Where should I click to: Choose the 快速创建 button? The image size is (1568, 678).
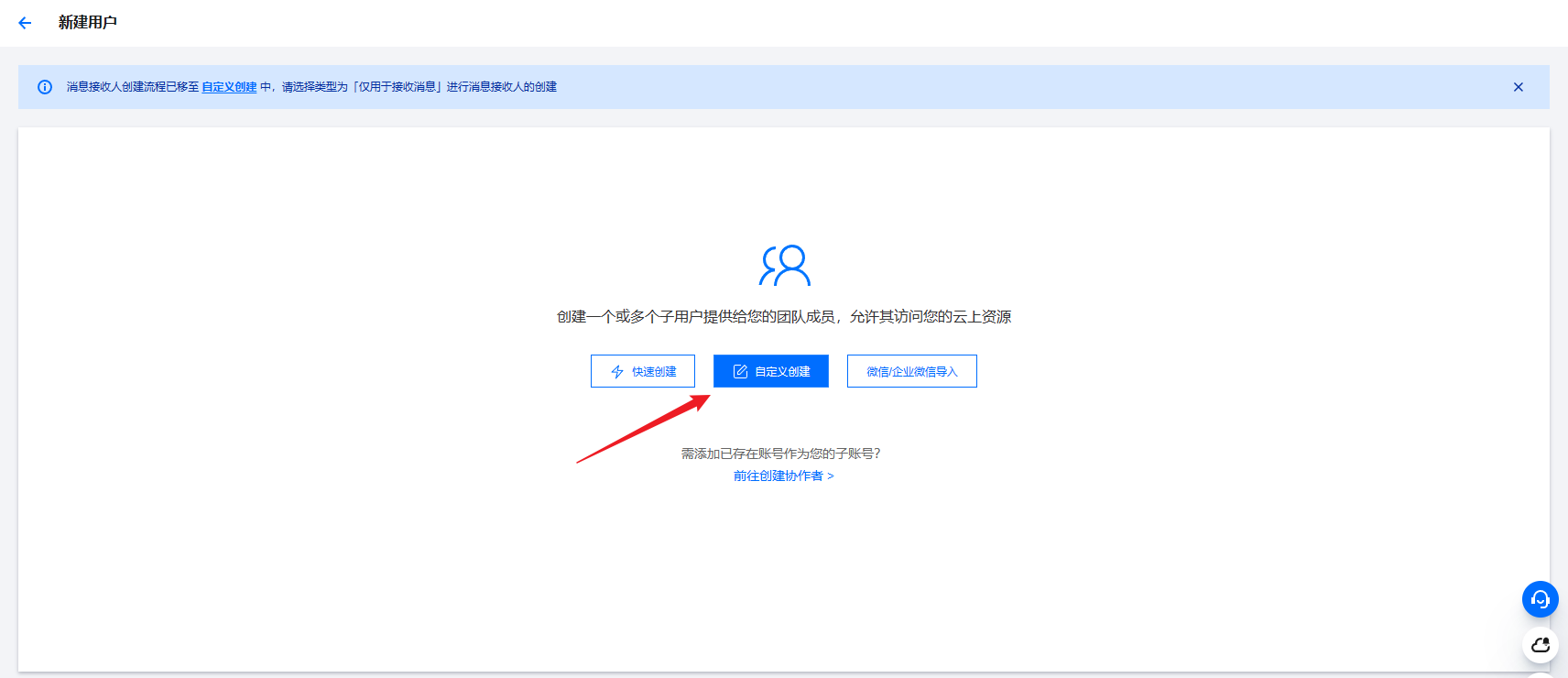click(643, 371)
